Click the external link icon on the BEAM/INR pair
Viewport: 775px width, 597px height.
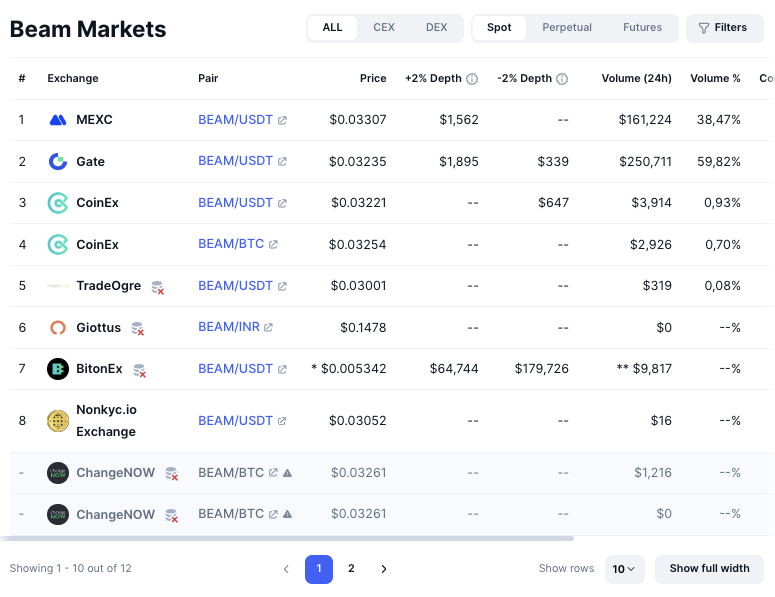(x=268, y=327)
